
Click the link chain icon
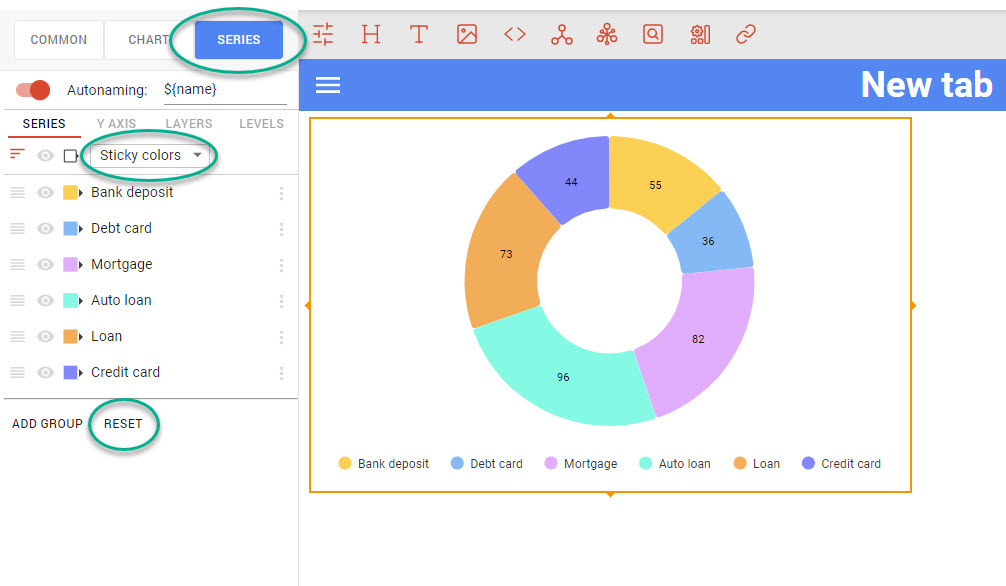746,35
